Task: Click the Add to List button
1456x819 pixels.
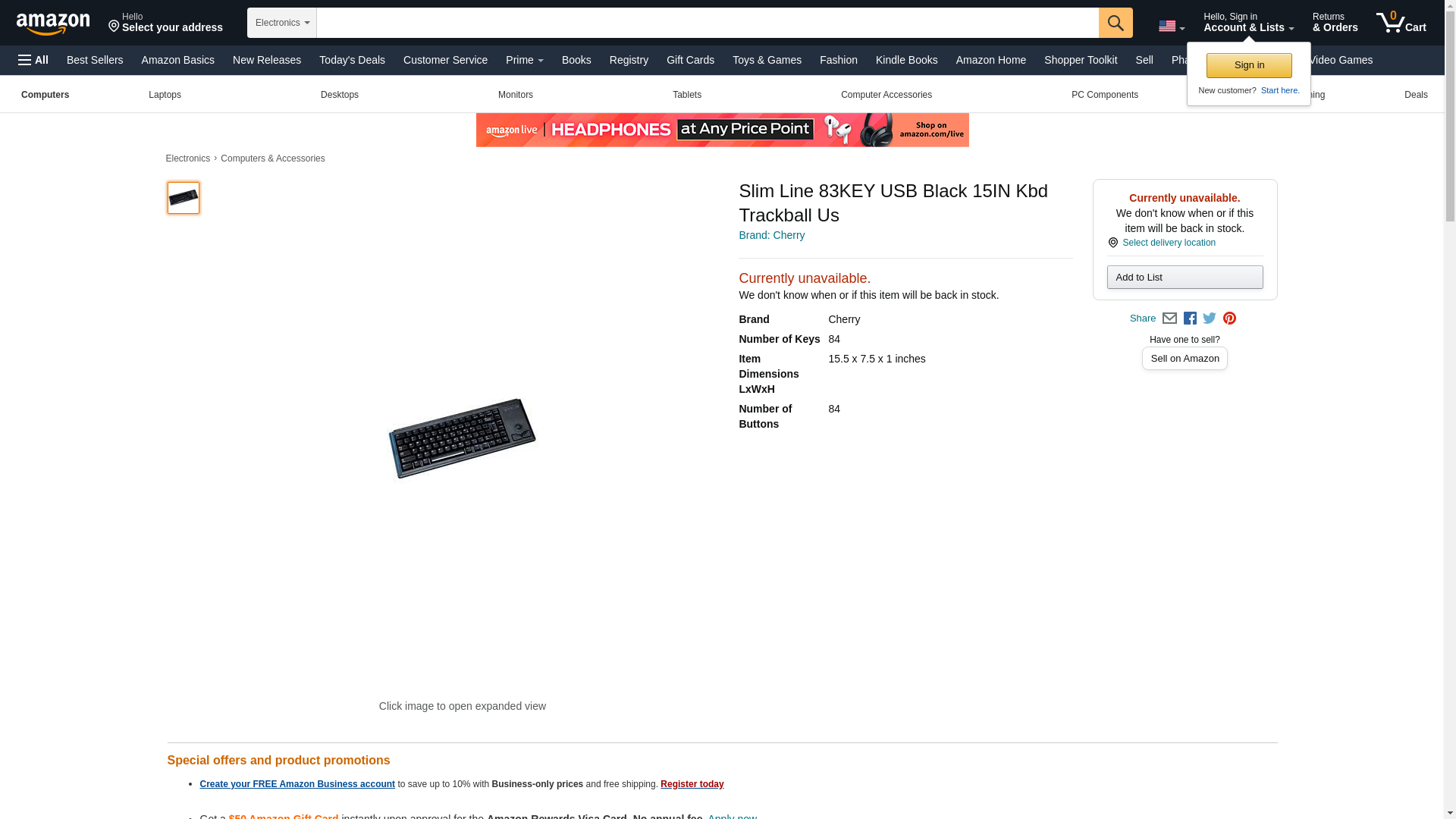Action: [1184, 277]
